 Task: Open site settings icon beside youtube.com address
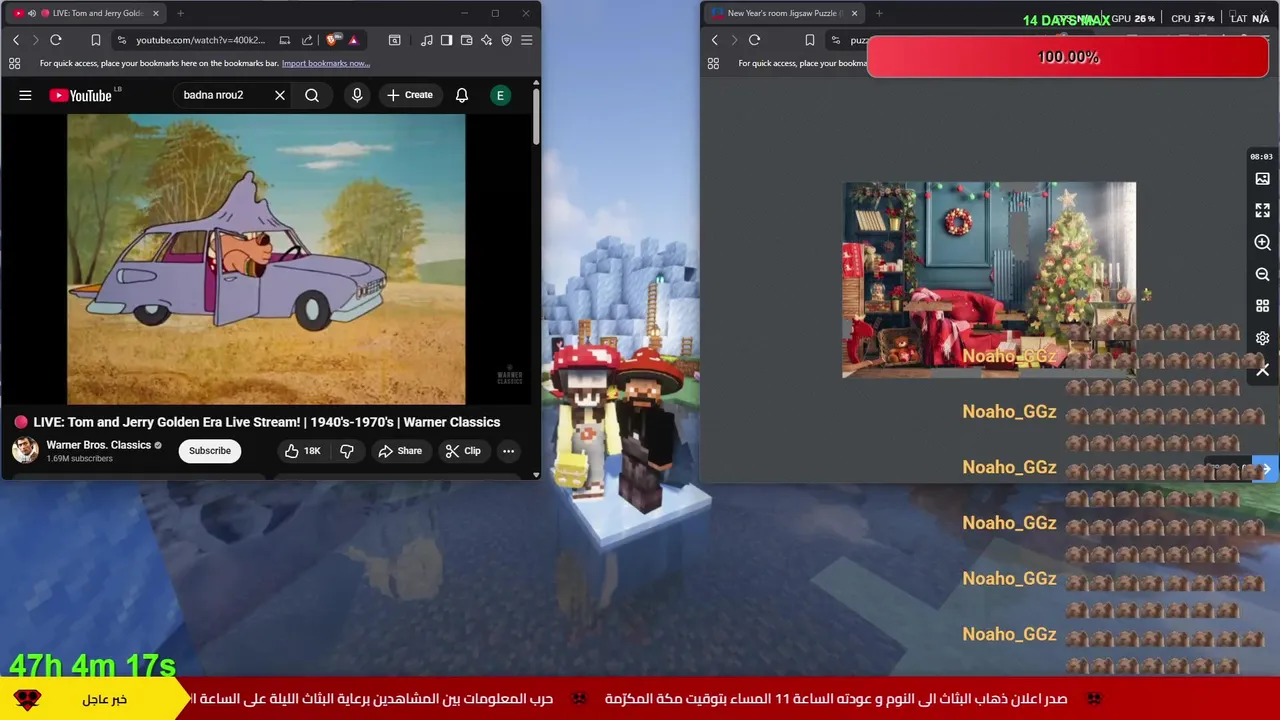pyautogui.click(x=121, y=40)
